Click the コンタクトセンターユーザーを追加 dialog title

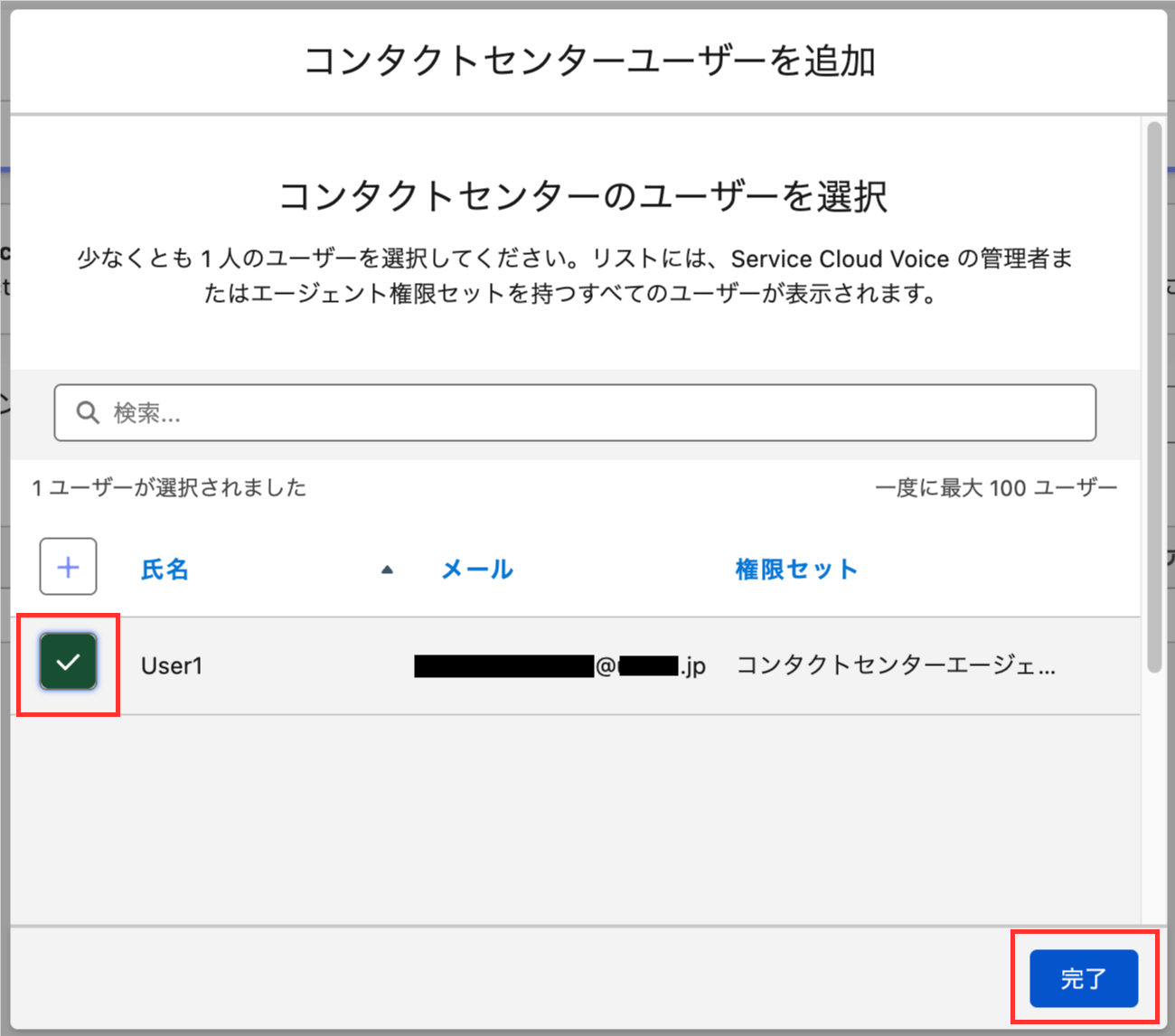point(587,60)
